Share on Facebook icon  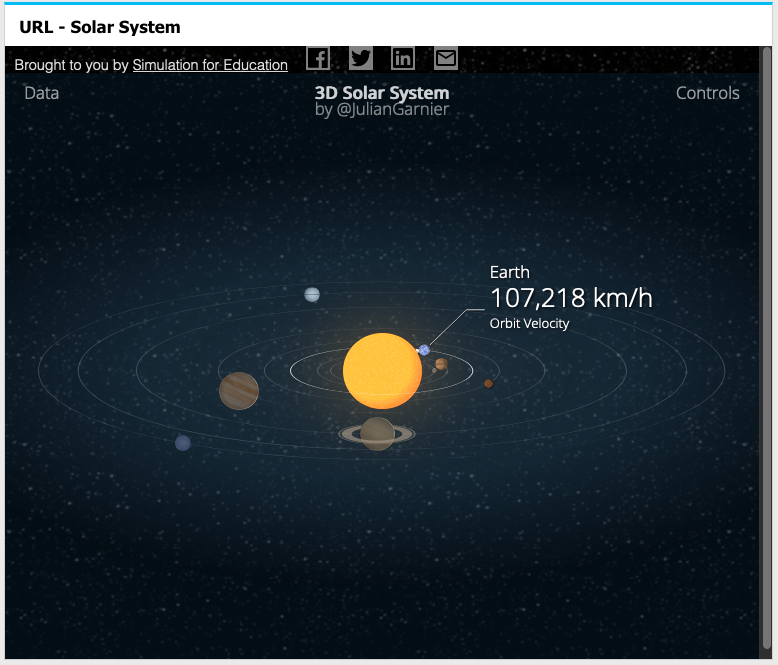tap(318, 59)
